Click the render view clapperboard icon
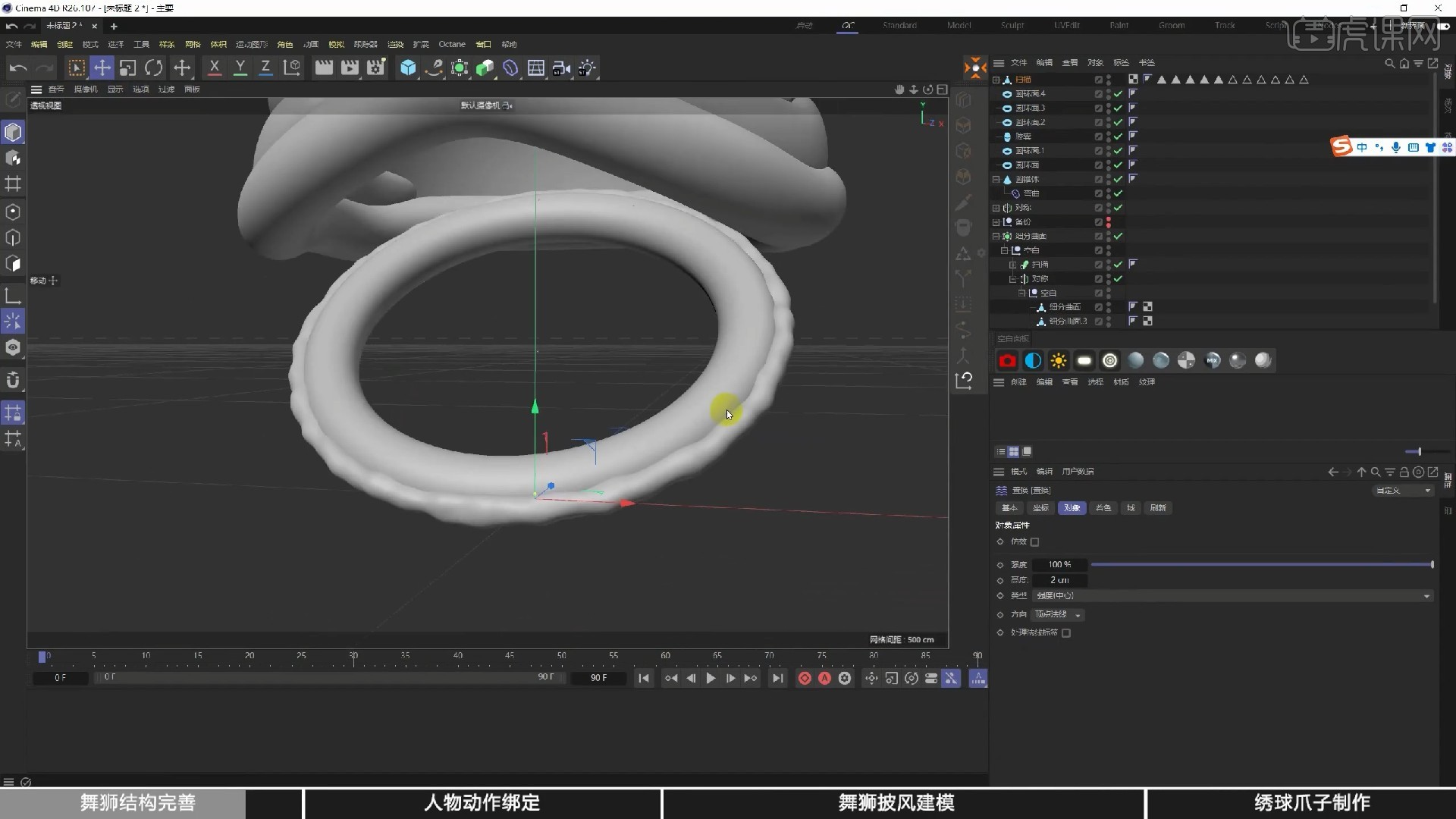 click(x=324, y=68)
